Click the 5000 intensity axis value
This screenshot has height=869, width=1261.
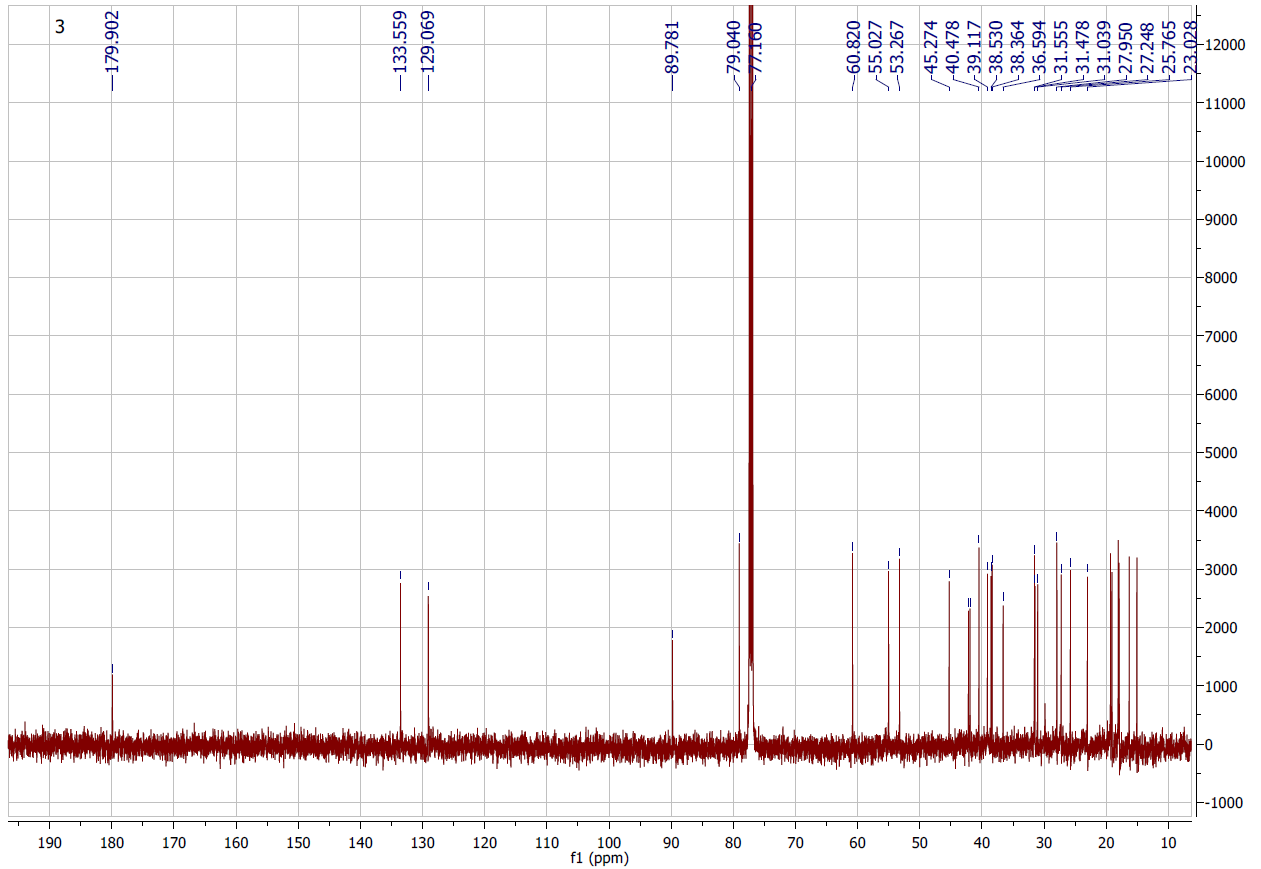[x=1224, y=453]
